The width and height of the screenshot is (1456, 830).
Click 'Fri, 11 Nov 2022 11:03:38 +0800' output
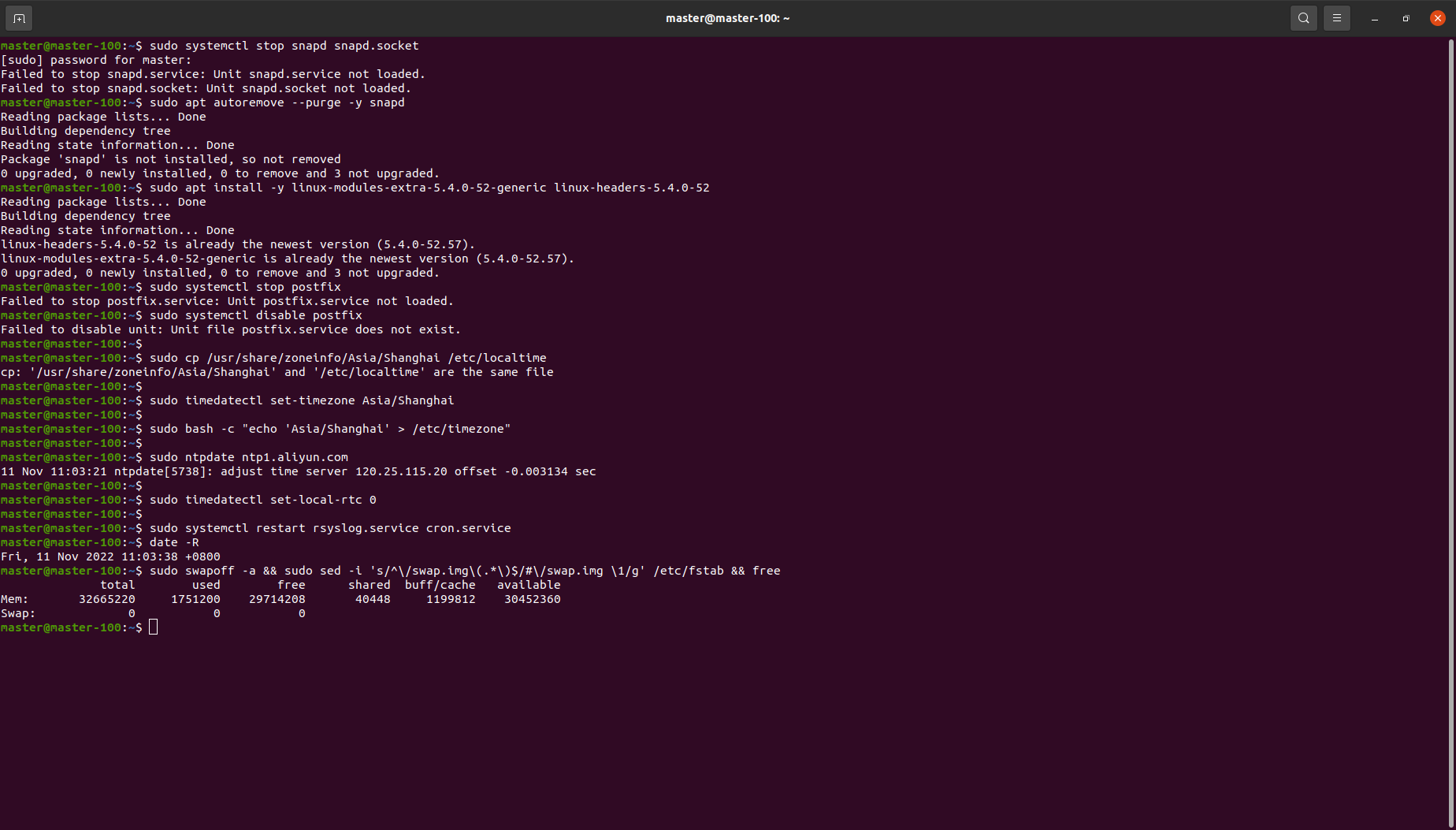[x=110, y=556]
